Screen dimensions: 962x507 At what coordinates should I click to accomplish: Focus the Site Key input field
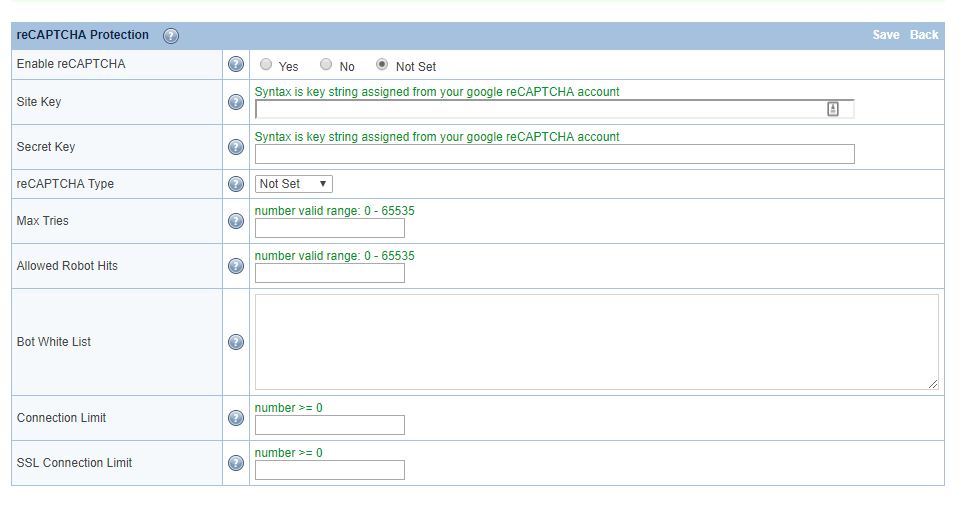click(555, 109)
